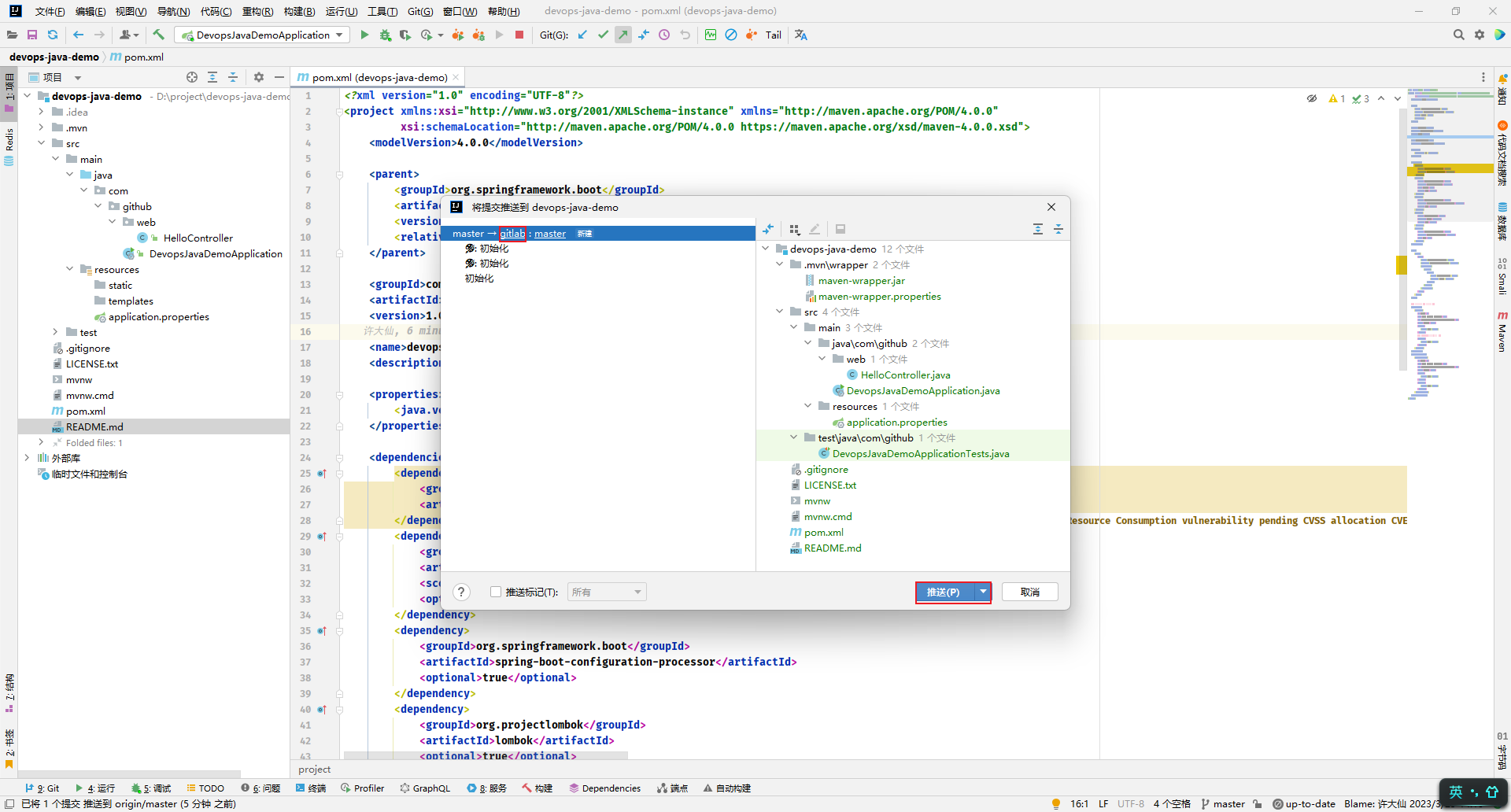Click the group-by icon in push dialog

[x=794, y=229]
